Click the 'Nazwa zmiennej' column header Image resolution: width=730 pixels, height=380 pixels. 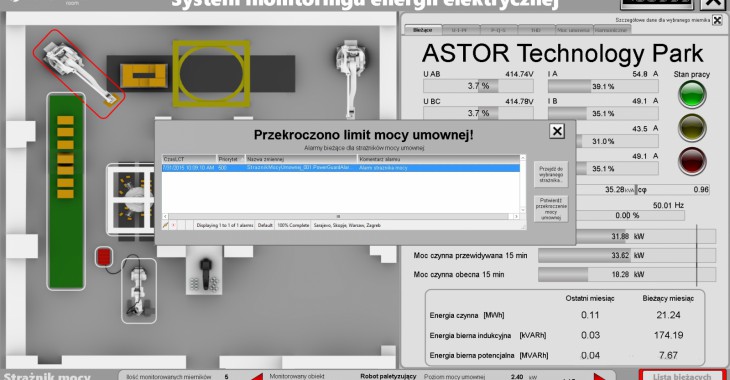tap(301, 159)
